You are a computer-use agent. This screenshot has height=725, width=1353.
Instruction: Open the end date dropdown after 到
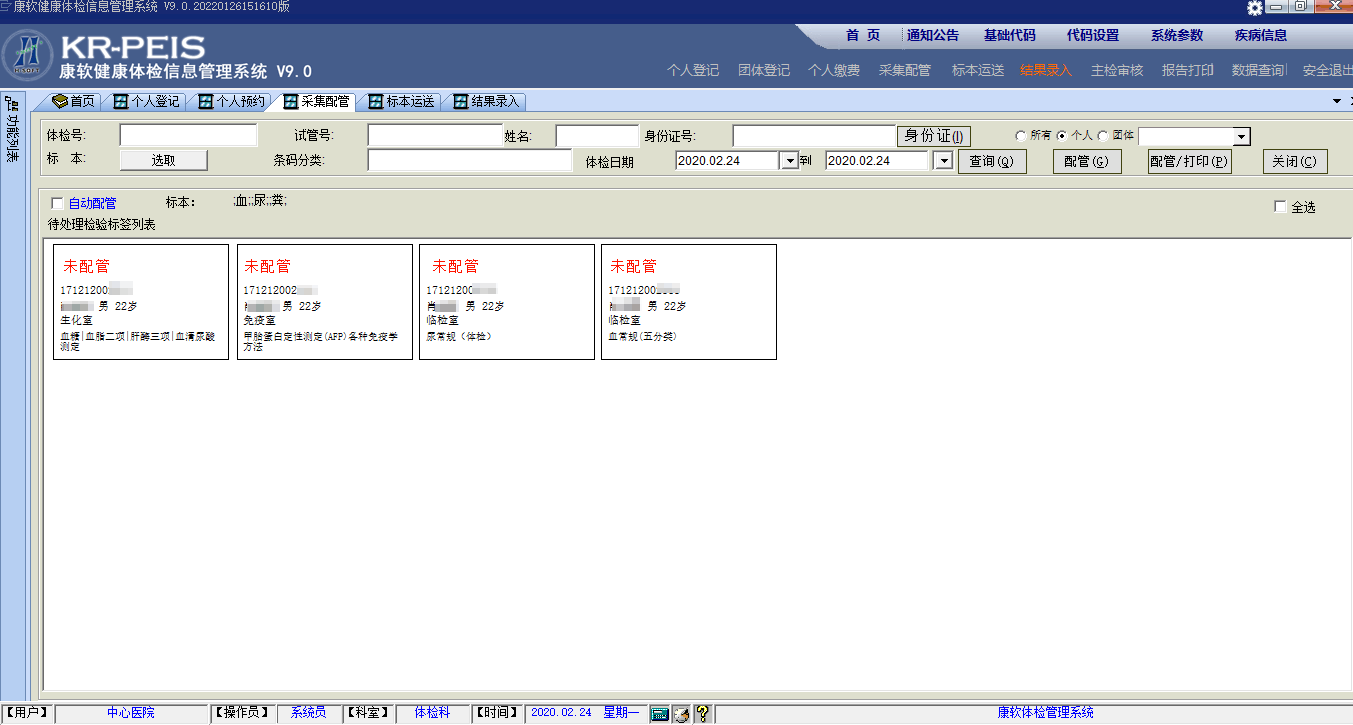pos(943,161)
